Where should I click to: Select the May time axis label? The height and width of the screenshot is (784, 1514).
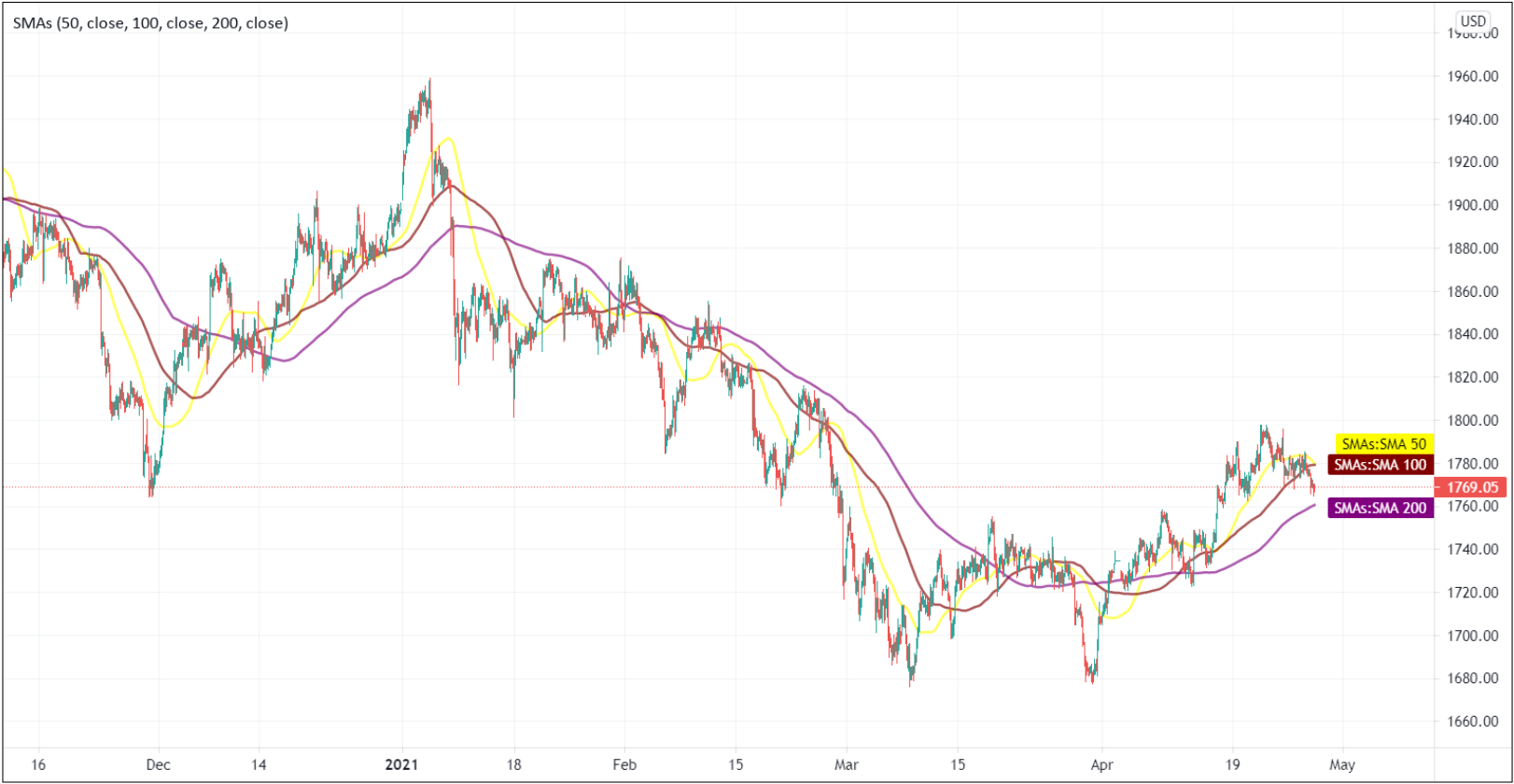[x=1342, y=764]
